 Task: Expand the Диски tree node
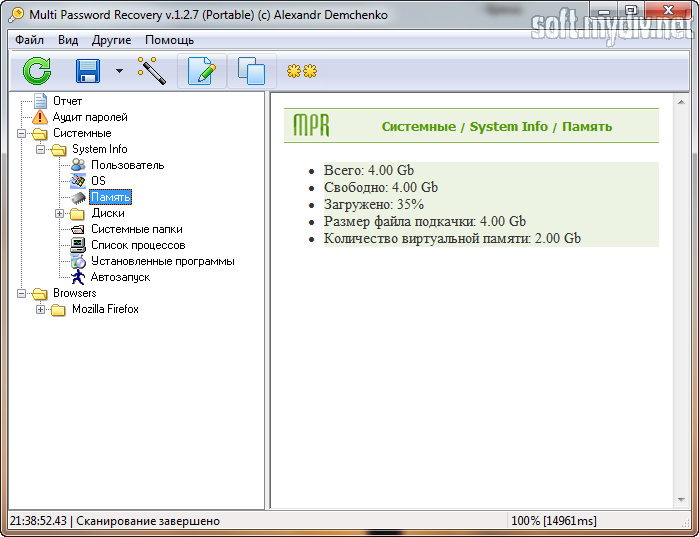[59, 213]
